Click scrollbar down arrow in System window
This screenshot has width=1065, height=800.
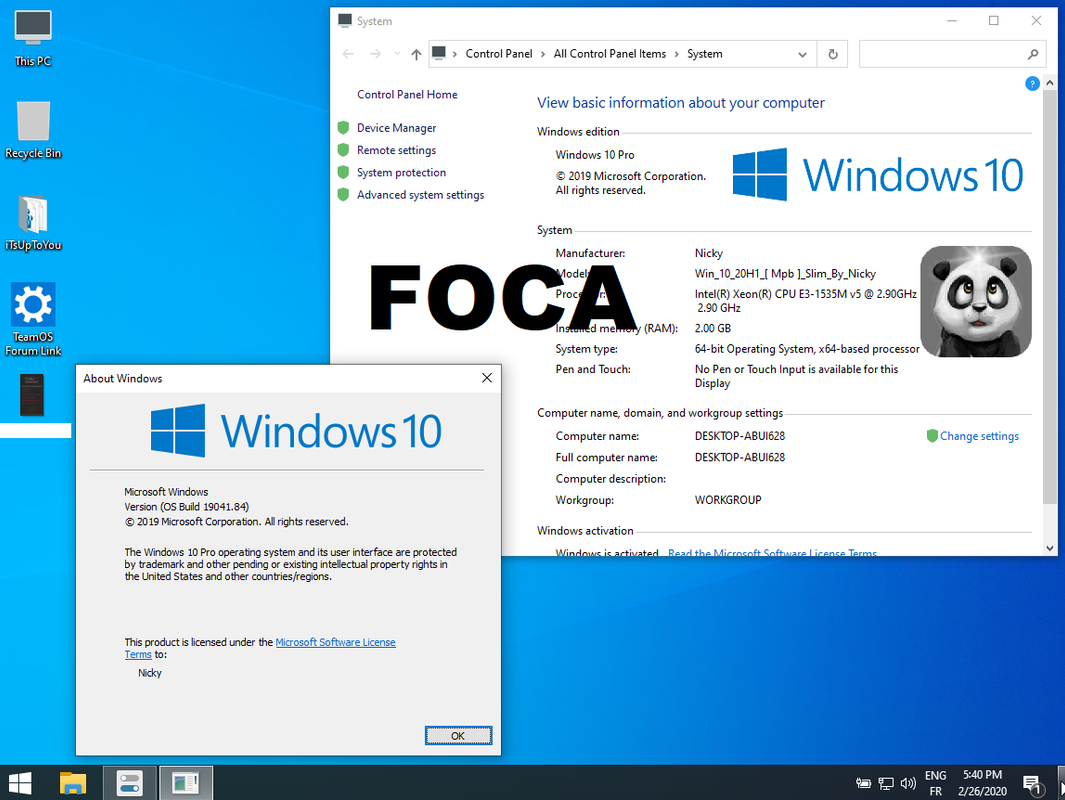(1049, 548)
